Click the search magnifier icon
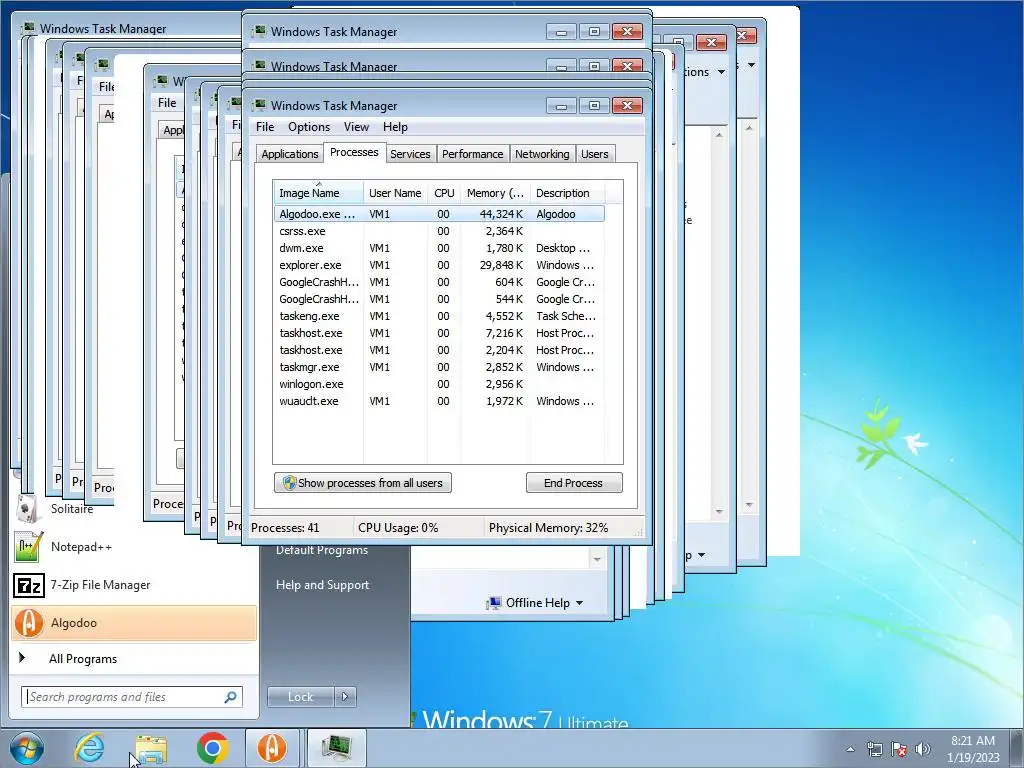Viewport: 1024px width, 768px height. pos(231,697)
